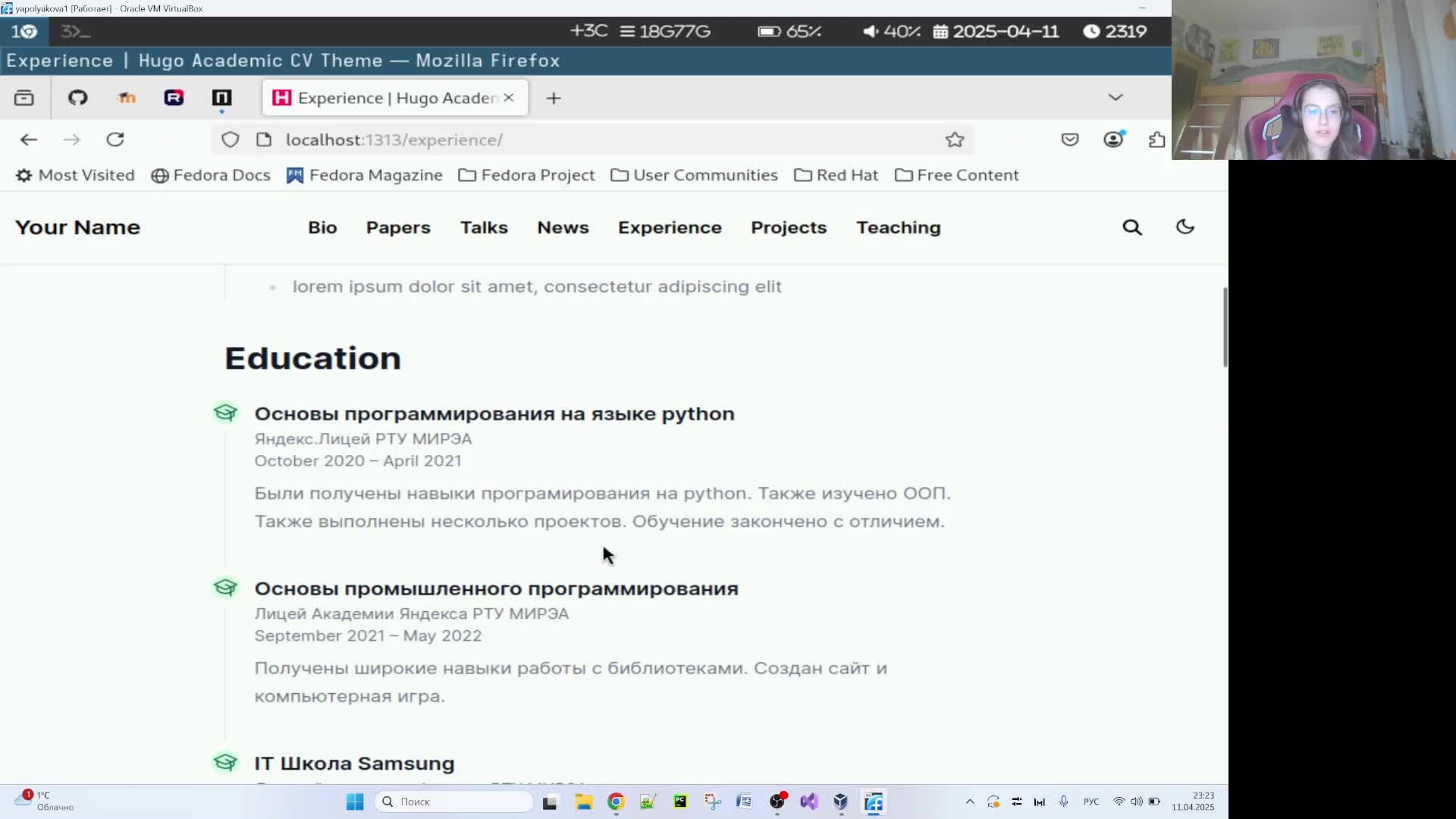Screen dimensions: 1456x819
Task: Go forward to next page
Action: [72, 140]
